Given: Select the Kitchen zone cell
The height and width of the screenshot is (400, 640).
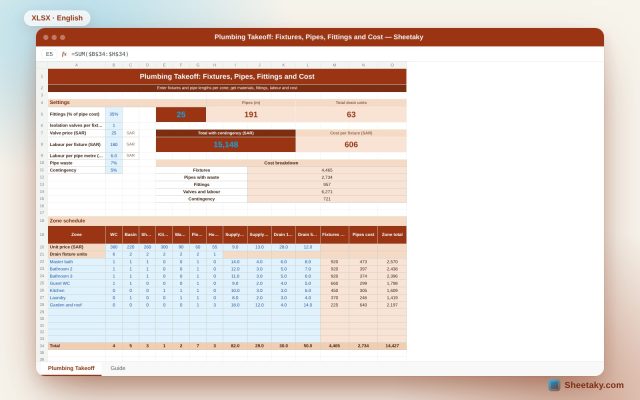Looking at the screenshot, I should click(76, 291).
